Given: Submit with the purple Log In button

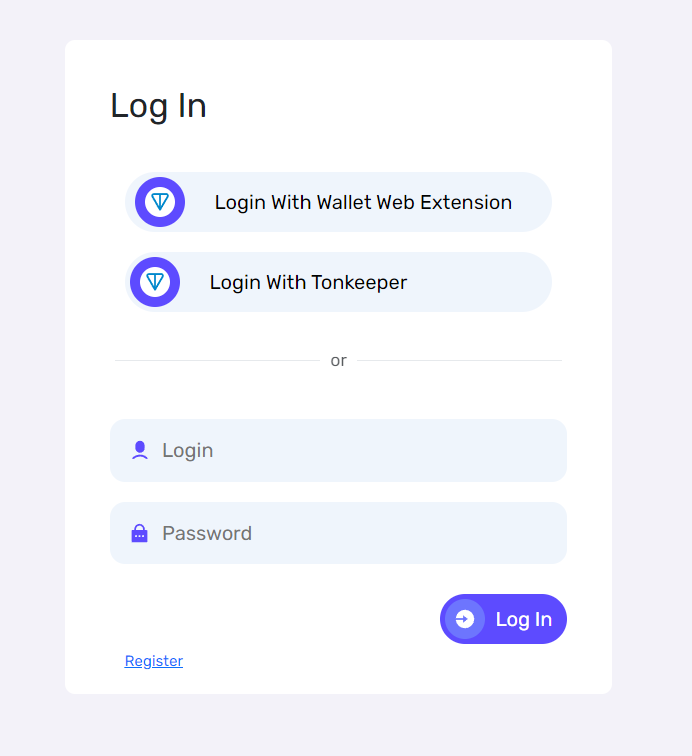Looking at the screenshot, I should pyautogui.click(x=503, y=619).
